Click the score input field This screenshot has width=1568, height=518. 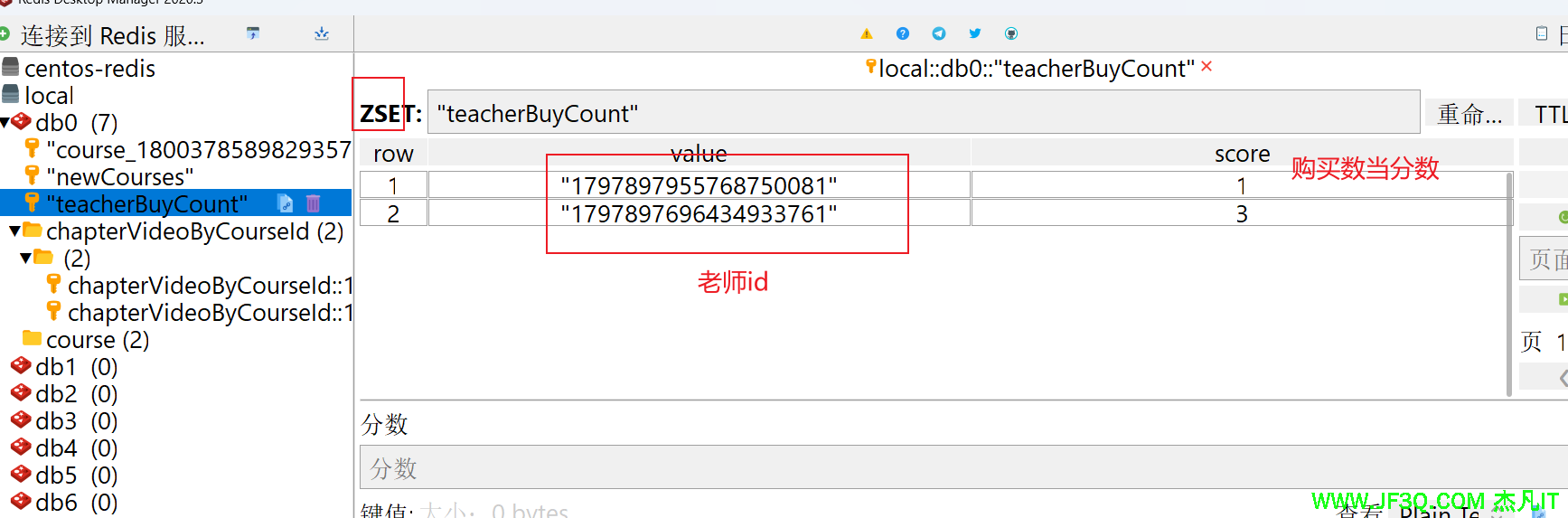coord(963,467)
